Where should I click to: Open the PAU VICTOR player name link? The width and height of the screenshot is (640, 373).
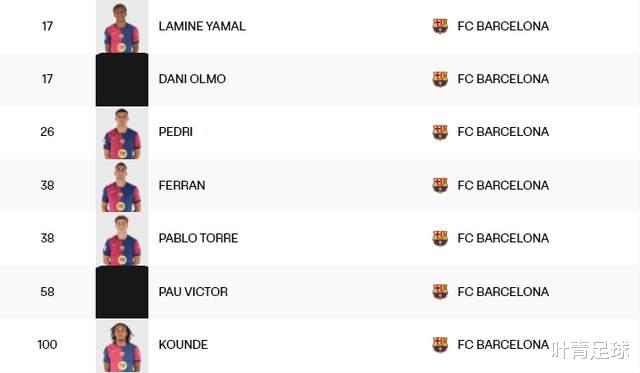[x=193, y=291]
